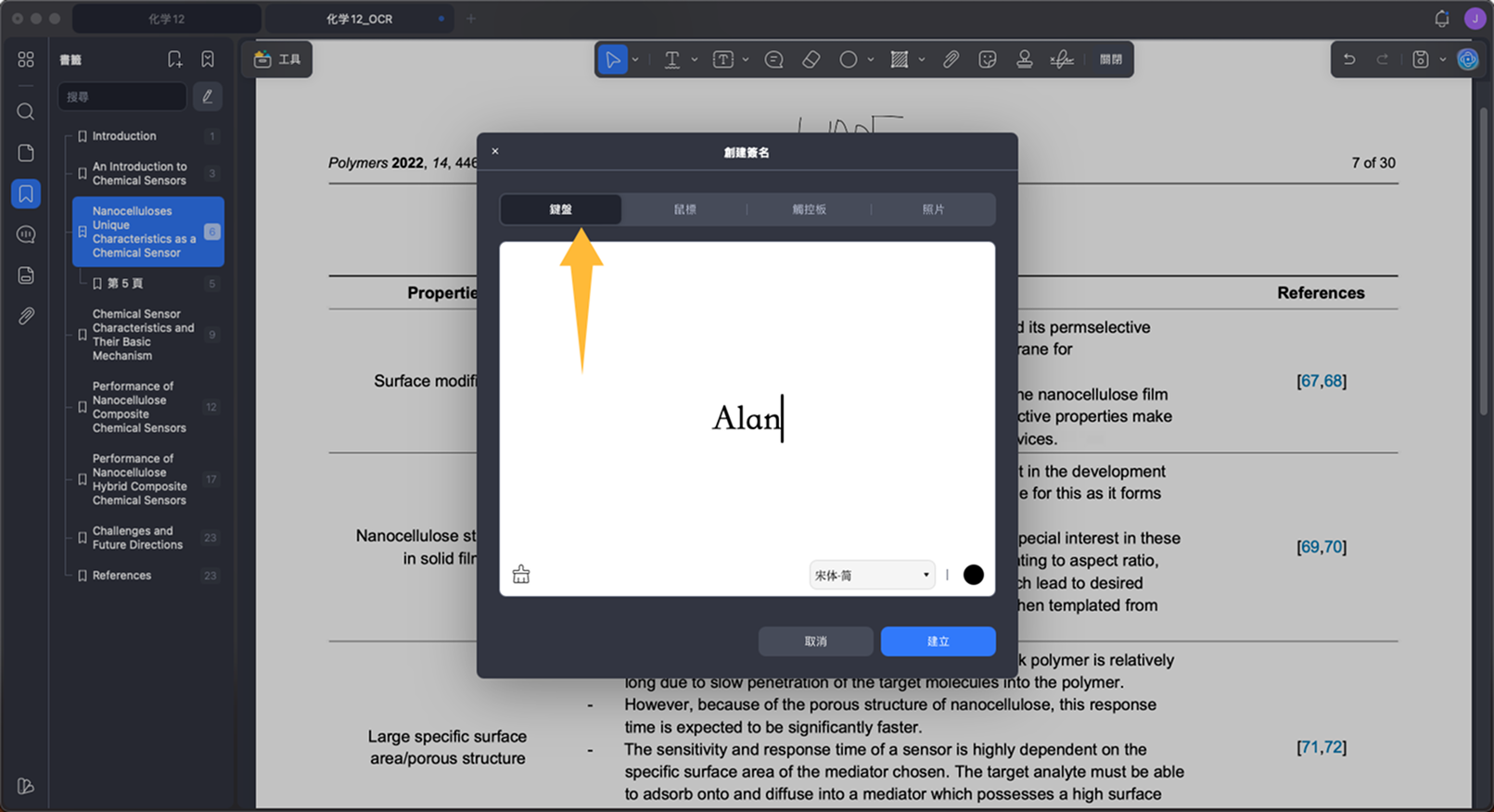This screenshot has width=1494, height=812.
Task: Open the search panel in left sidebar
Action: 26,112
